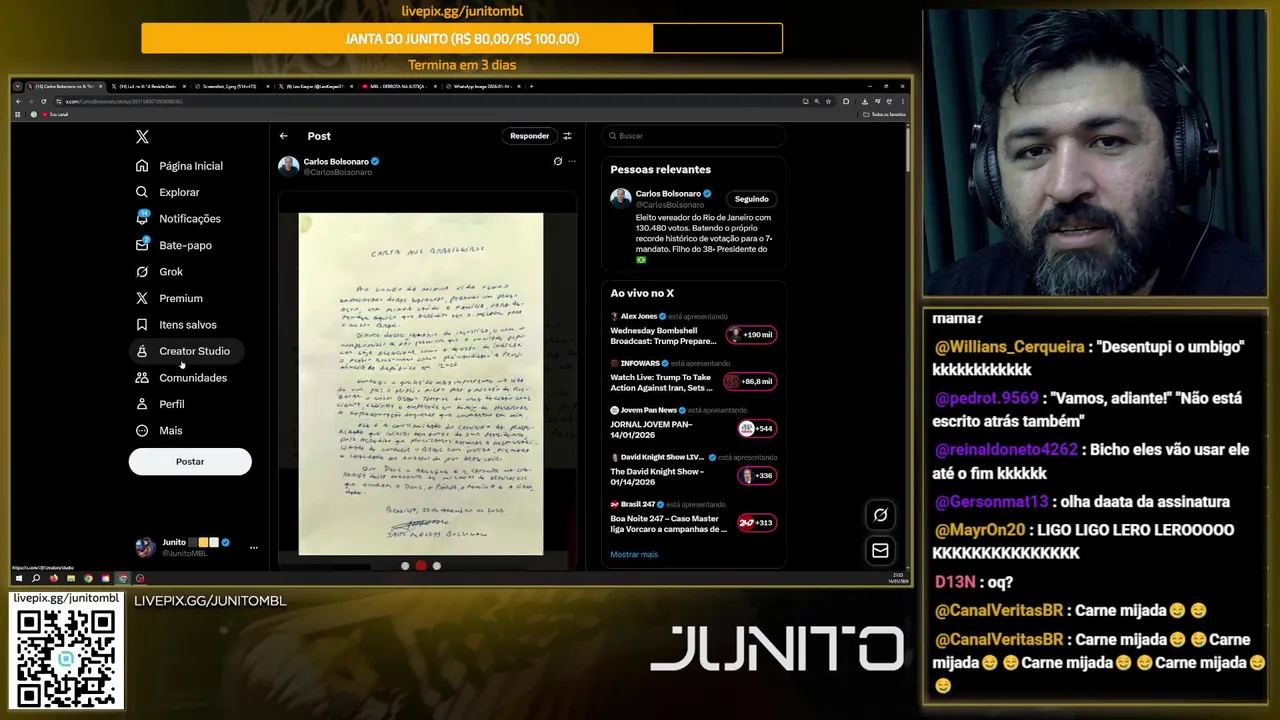Viewport: 1280px width, 720px height.
Task: Click +336 listener badge
Action: point(757,475)
